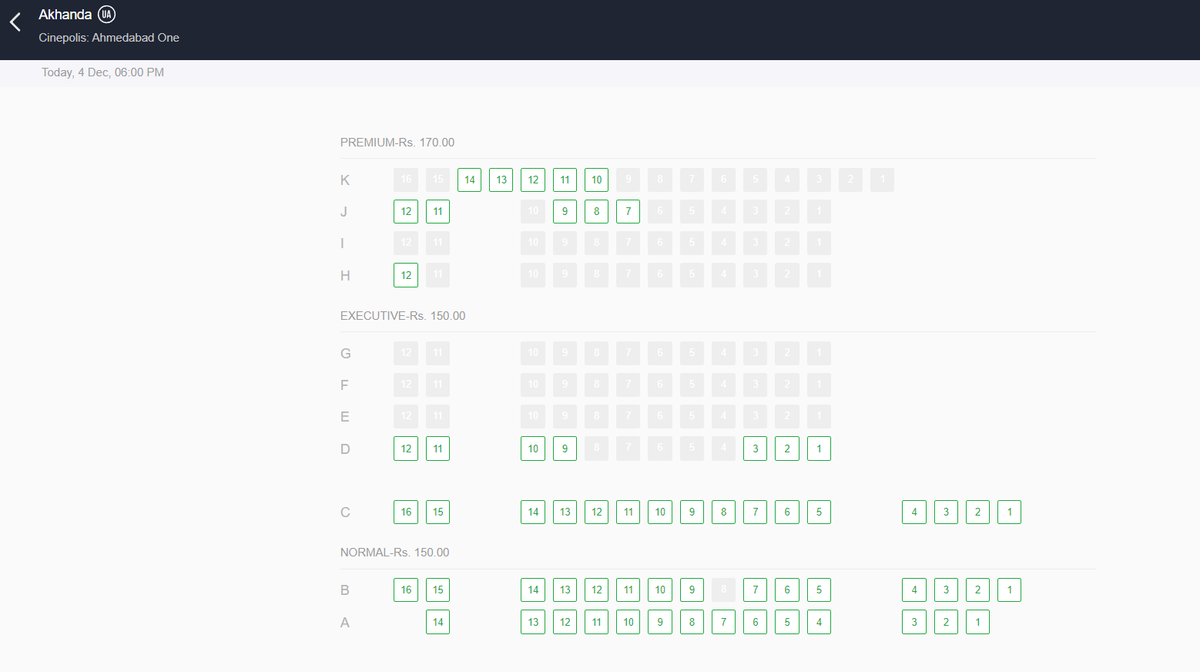Screen dimensions: 1200x672
Task: Select seat 11 in row D
Action: (x=438, y=449)
